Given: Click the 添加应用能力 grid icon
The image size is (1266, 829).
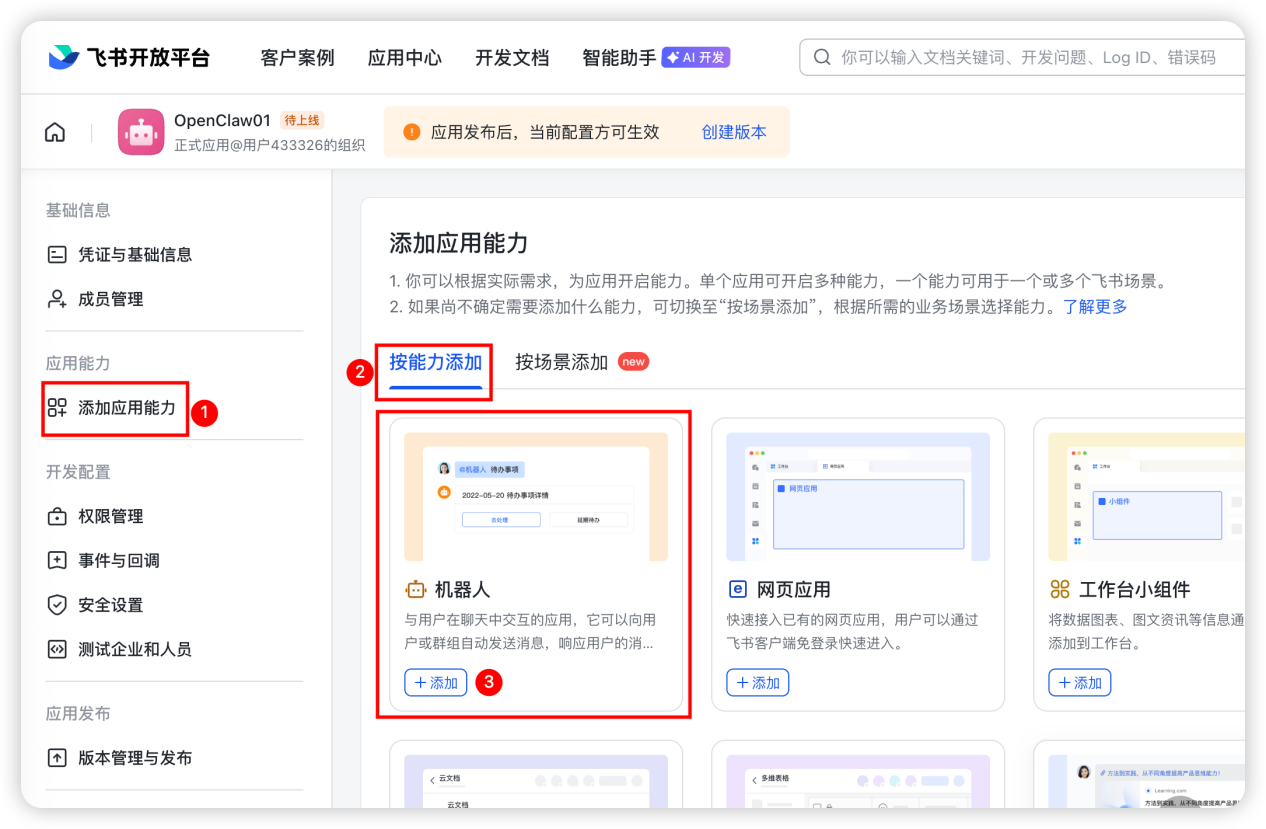Looking at the screenshot, I should coord(58,408).
